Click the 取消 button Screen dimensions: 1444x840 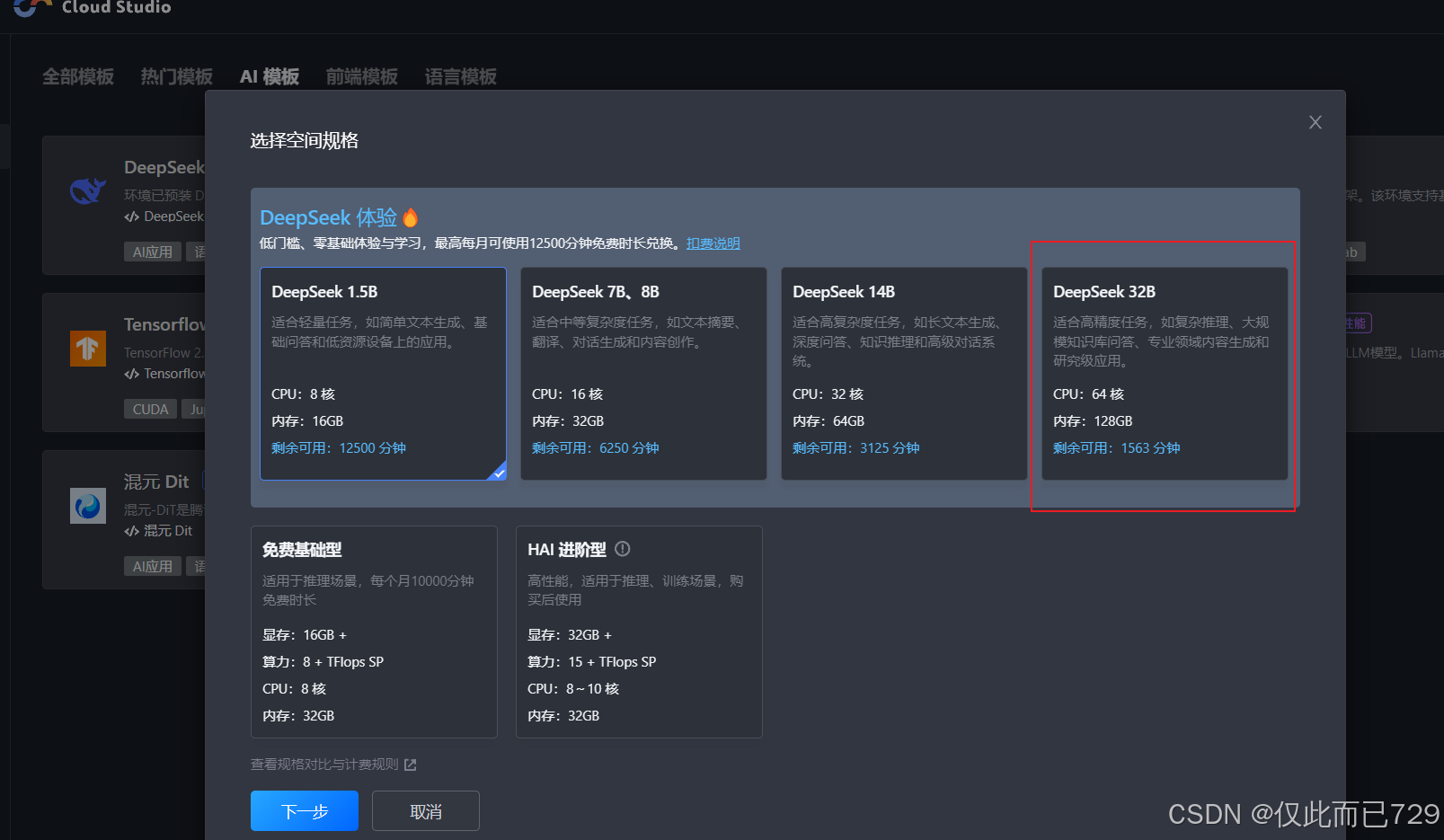[426, 811]
